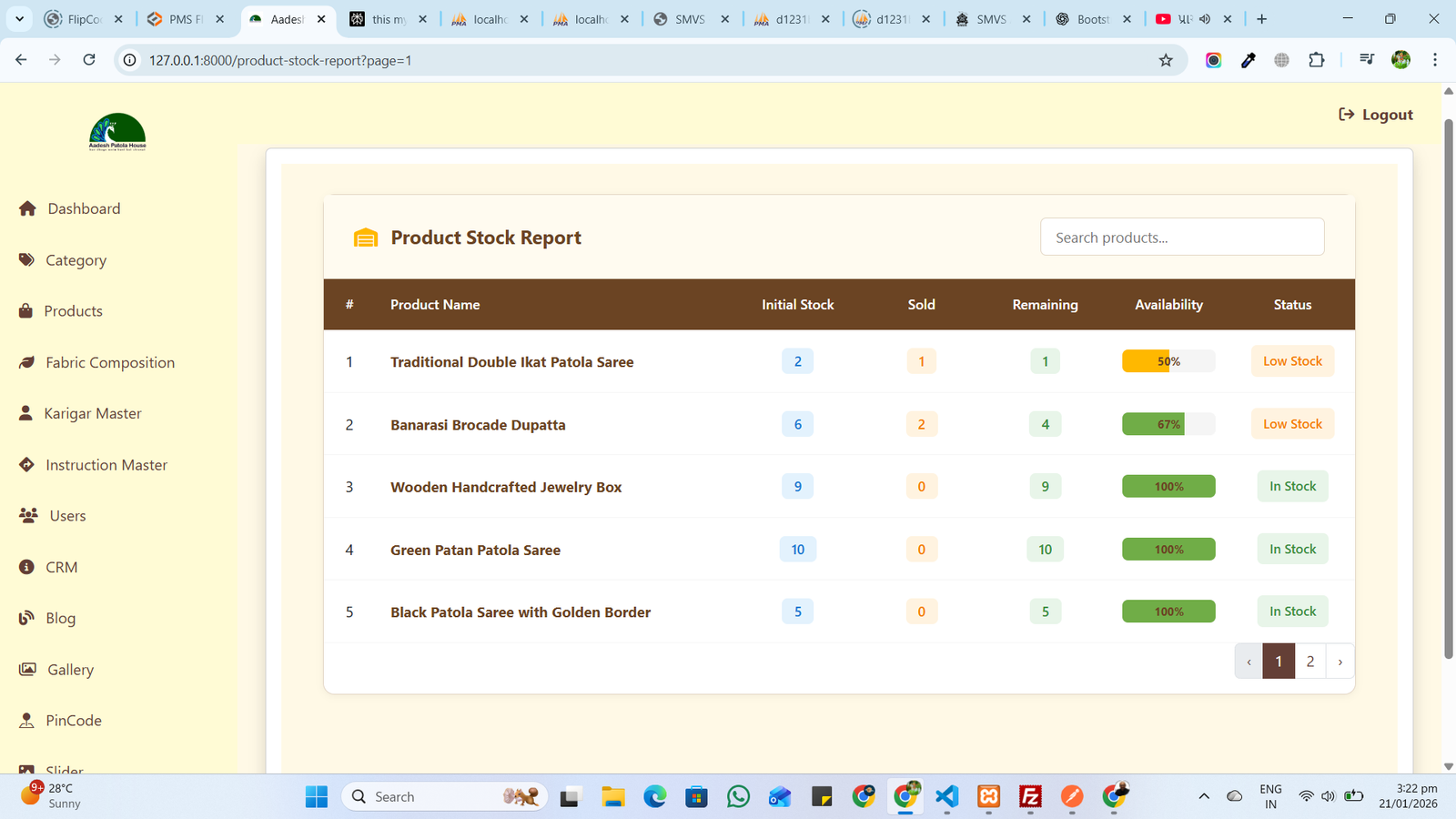Click inside the Search products field
This screenshot has height=819, width=1456.
[x=1181, y=237]
